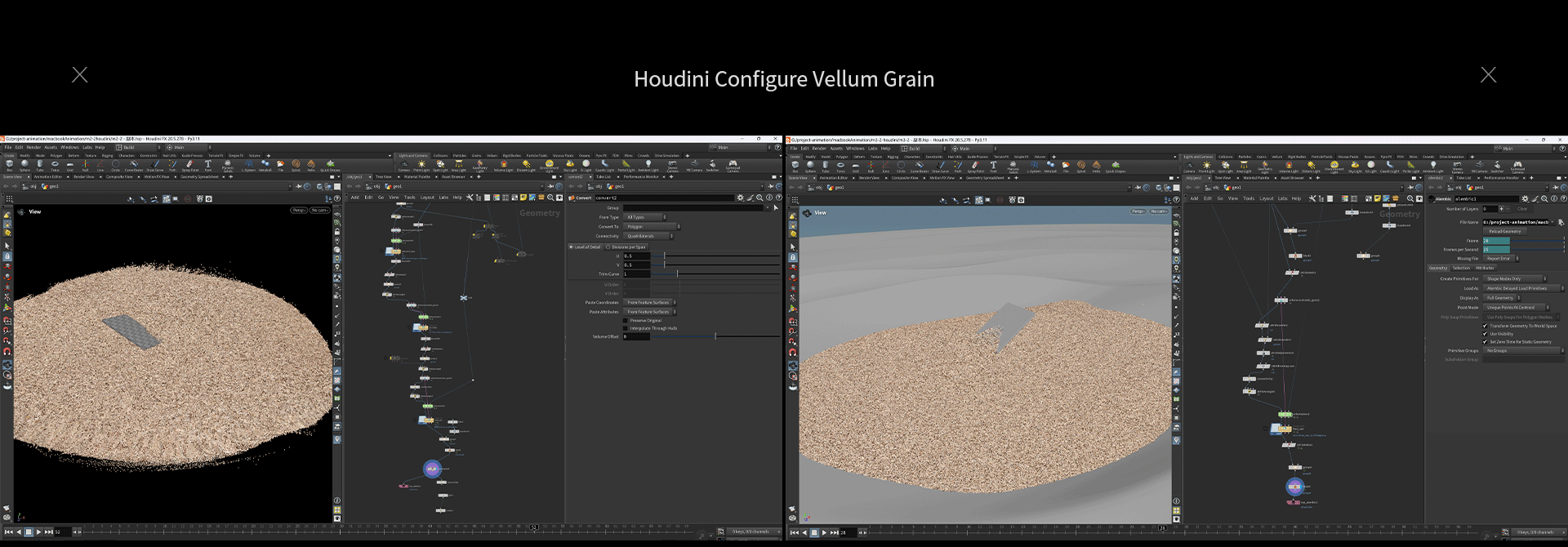This screenshot has width=1568, height=547.
Task: Open the Paste Attributes dropdown
Action: 650,312
